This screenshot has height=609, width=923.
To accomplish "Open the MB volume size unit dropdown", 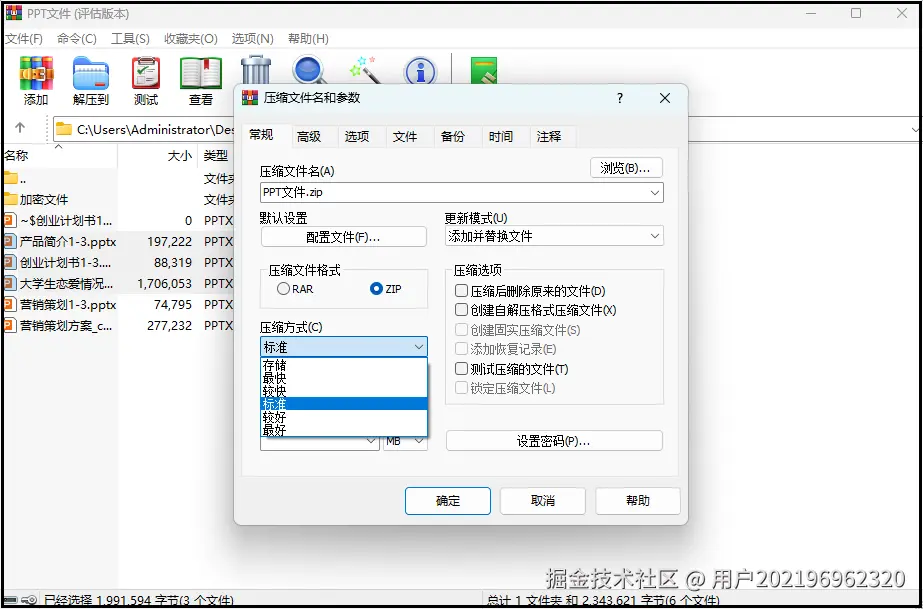I will [x=406, y=442].
